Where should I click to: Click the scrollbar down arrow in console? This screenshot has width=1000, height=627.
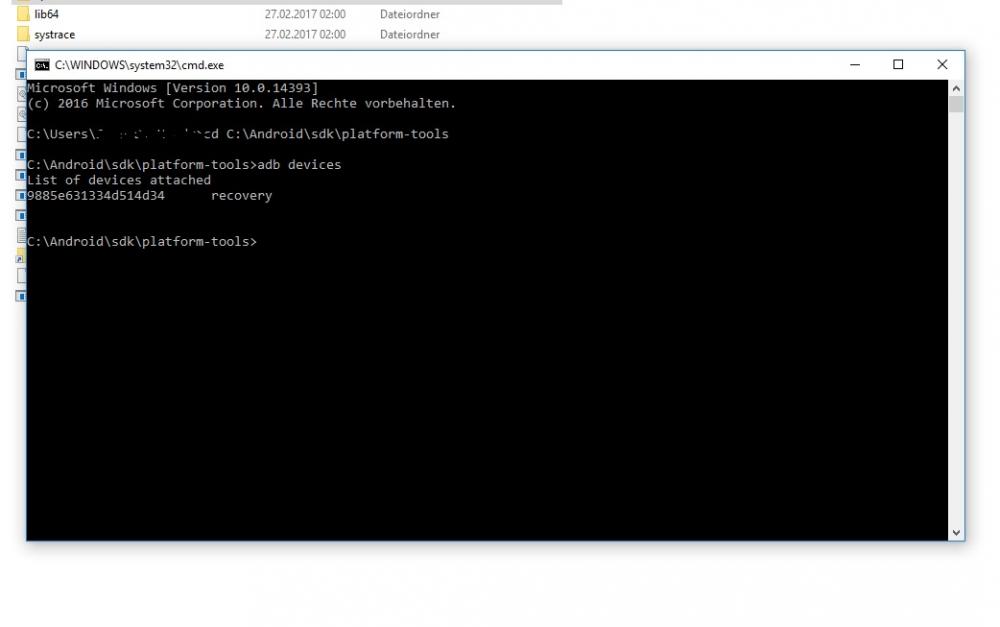956,533
